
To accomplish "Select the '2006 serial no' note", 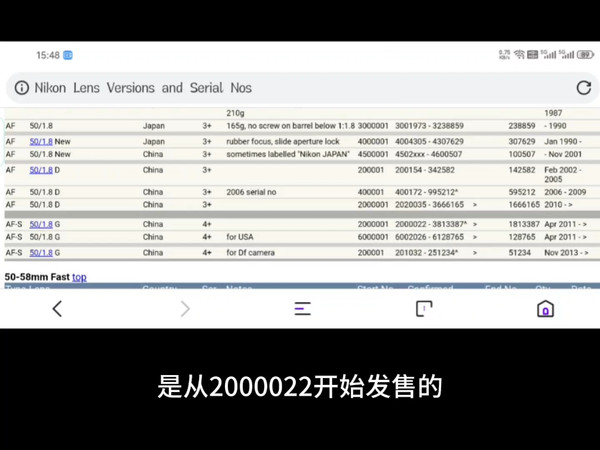I will click(x=251, y=192).
